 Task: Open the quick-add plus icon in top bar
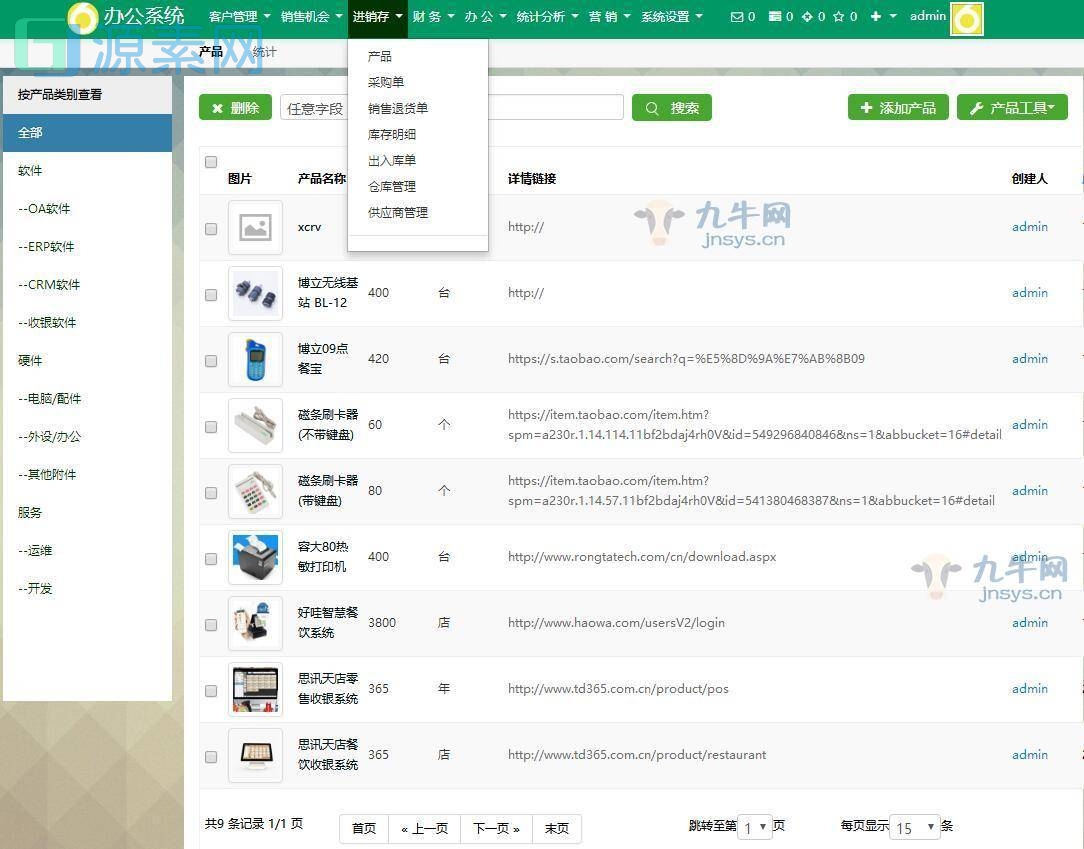click(x=874, y=16)
